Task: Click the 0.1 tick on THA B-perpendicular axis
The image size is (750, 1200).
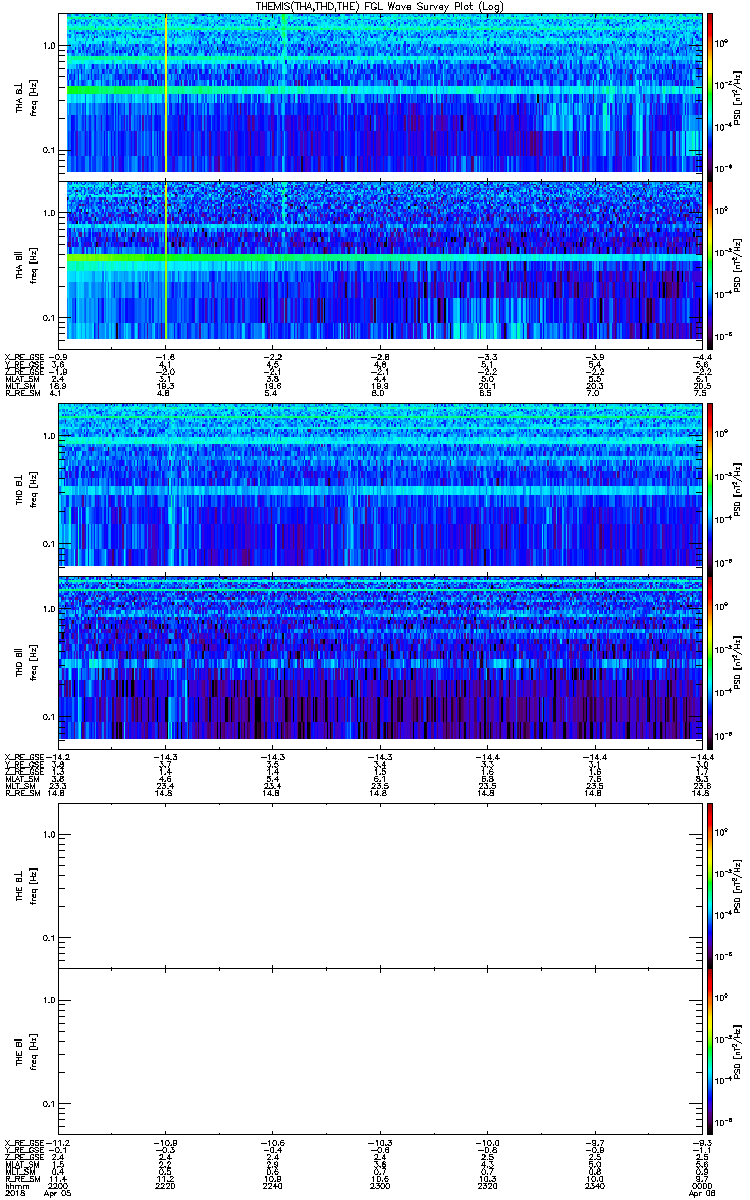Action: 50,151
